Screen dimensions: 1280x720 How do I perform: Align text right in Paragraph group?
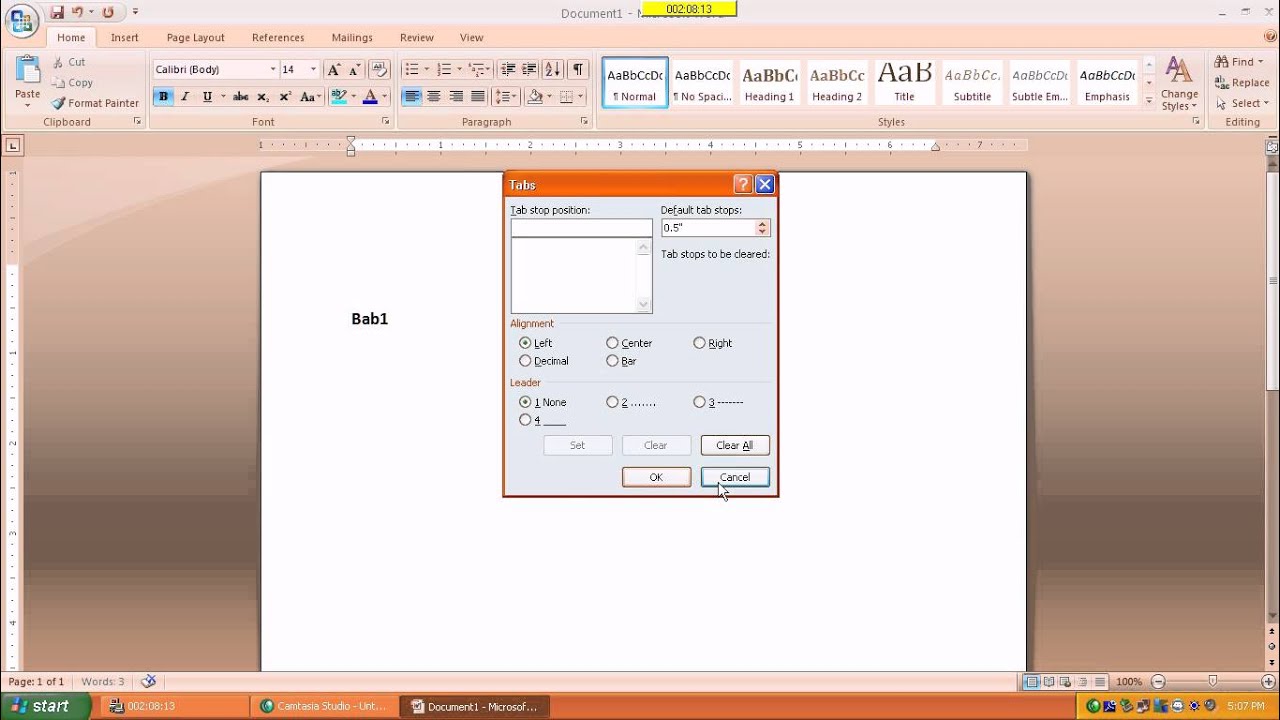point(456,97)
